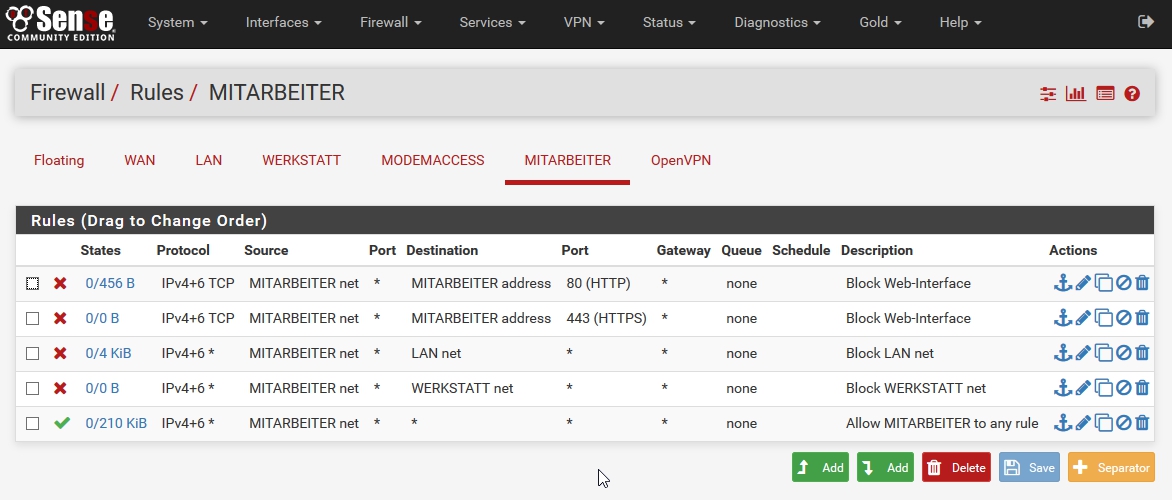This screenshot has height=500, width=1172.
Task: Tick checkbox for Allow MITARBEITER to any rule
Action: pos(33,423)
